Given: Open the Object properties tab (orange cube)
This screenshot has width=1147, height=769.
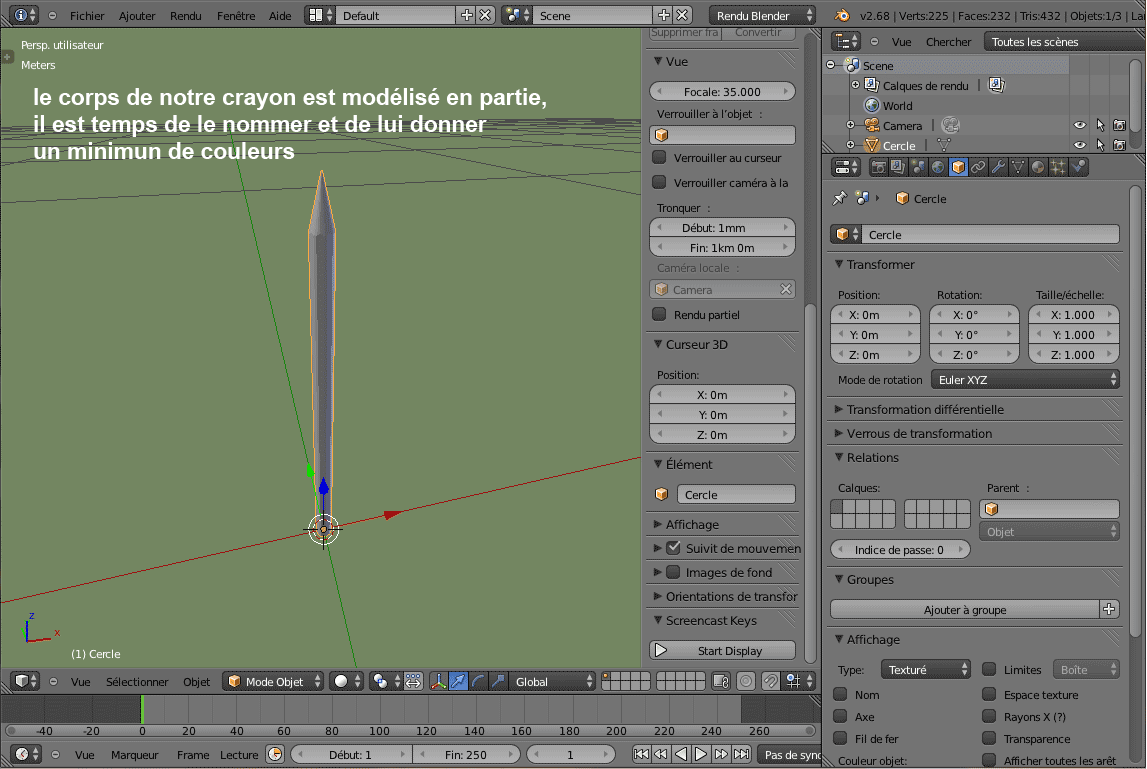Looking at the screenshot, I should point(958,168).
